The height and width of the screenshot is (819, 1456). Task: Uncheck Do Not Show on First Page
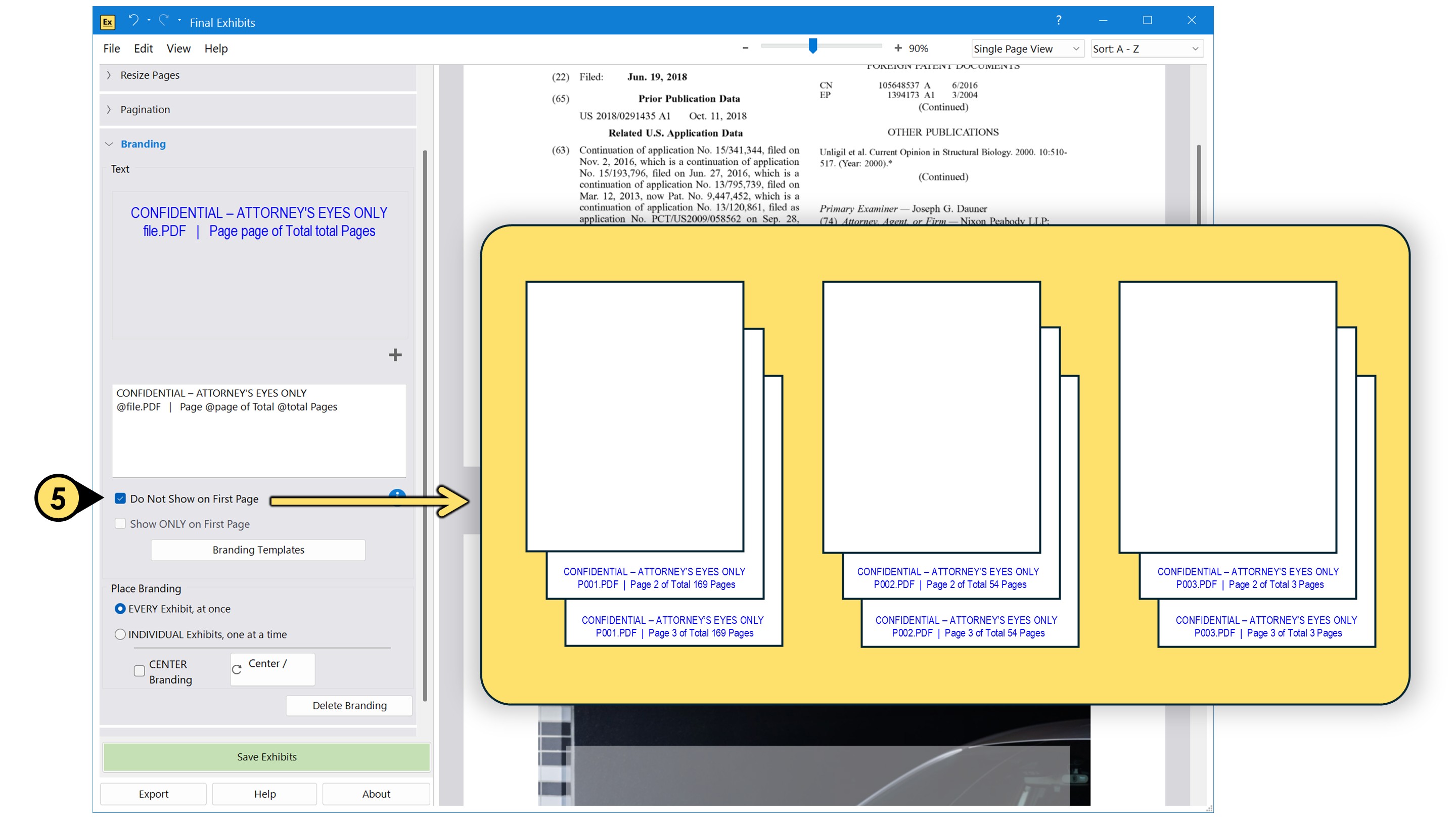[120, 498]
